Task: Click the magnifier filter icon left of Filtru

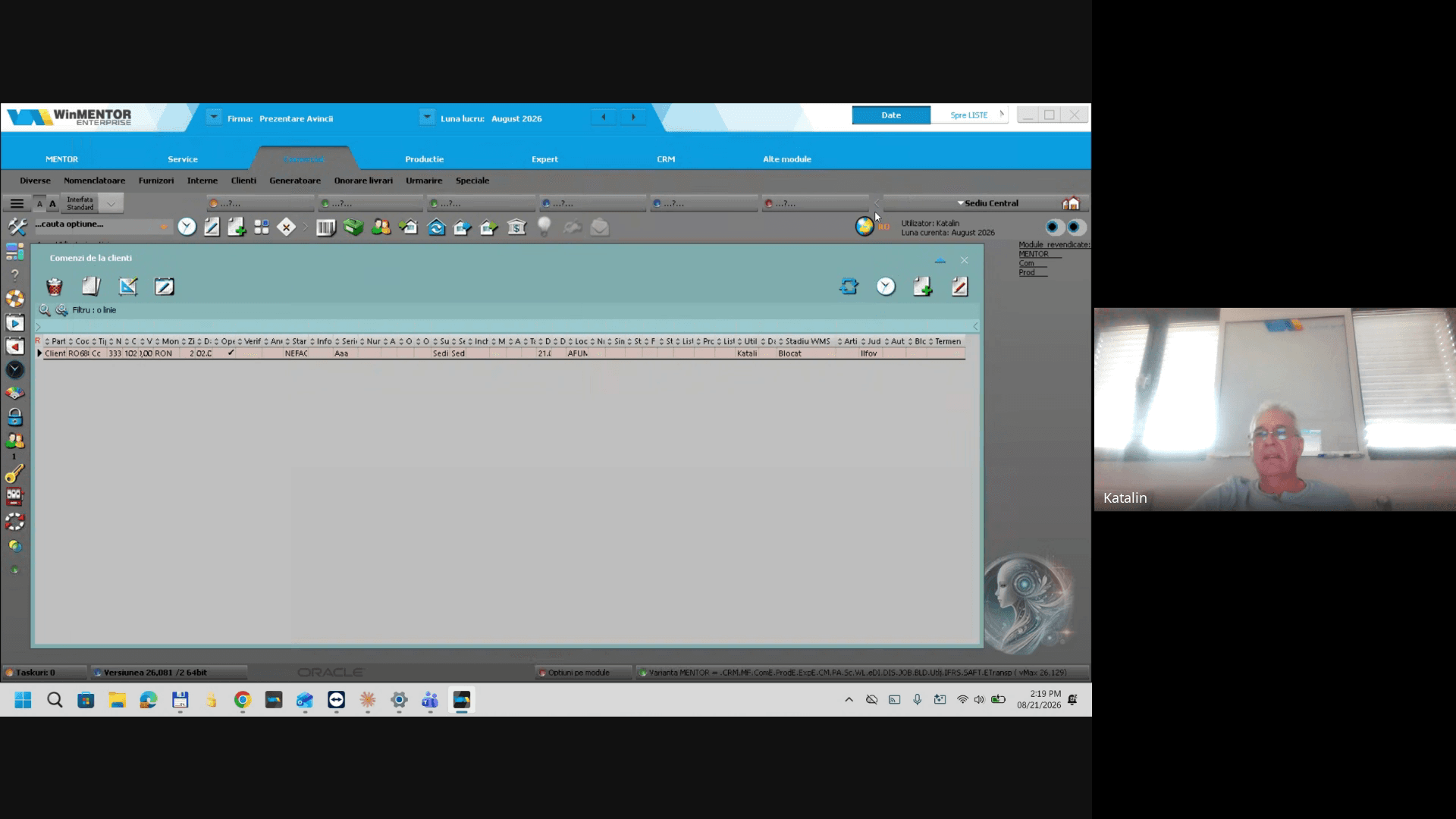Action: click(45, 310)
